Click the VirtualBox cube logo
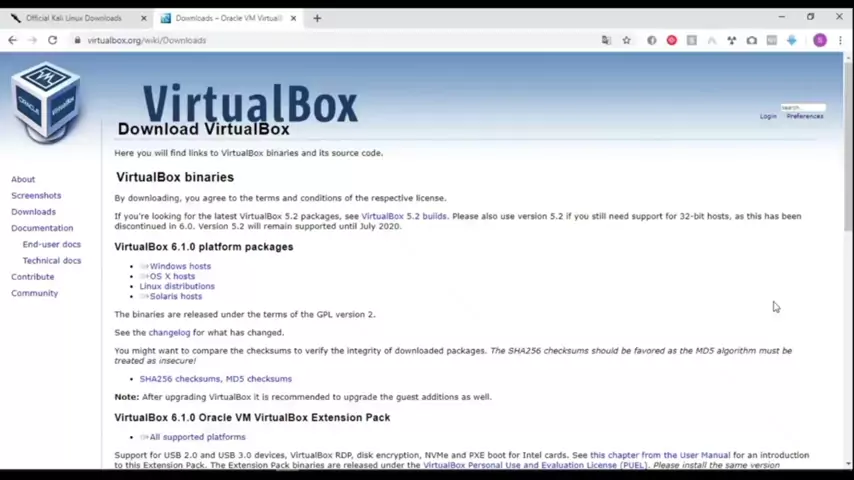Viewport: 854px width, 480px height. tap(45, 103)
